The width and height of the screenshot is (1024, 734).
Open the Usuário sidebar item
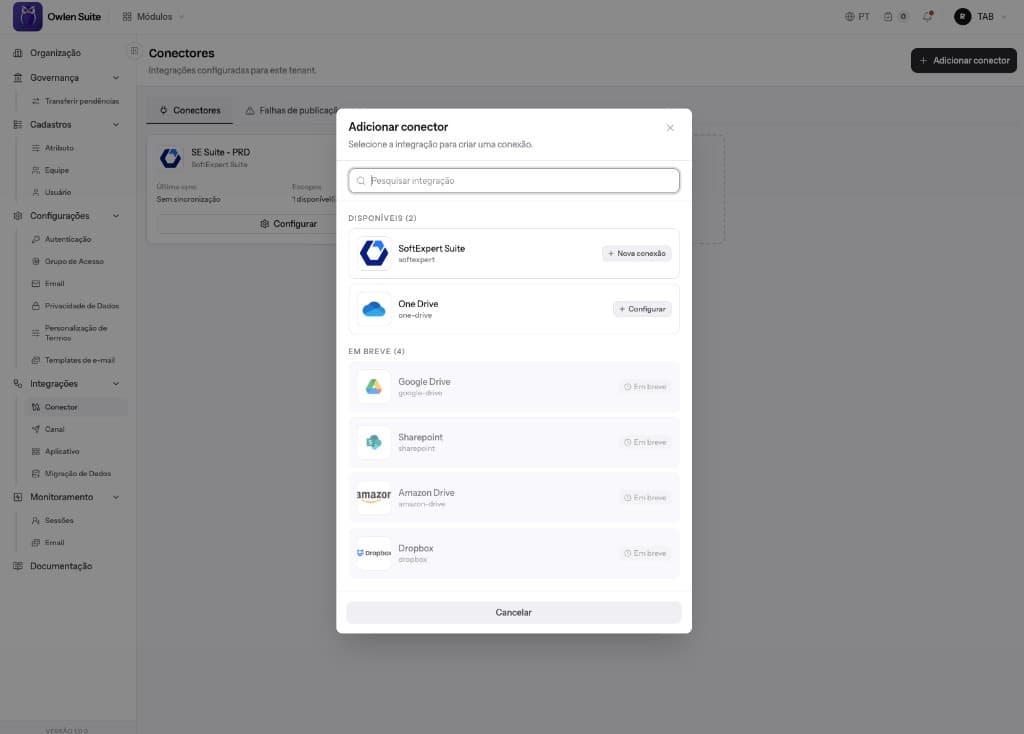click(76, 193)
